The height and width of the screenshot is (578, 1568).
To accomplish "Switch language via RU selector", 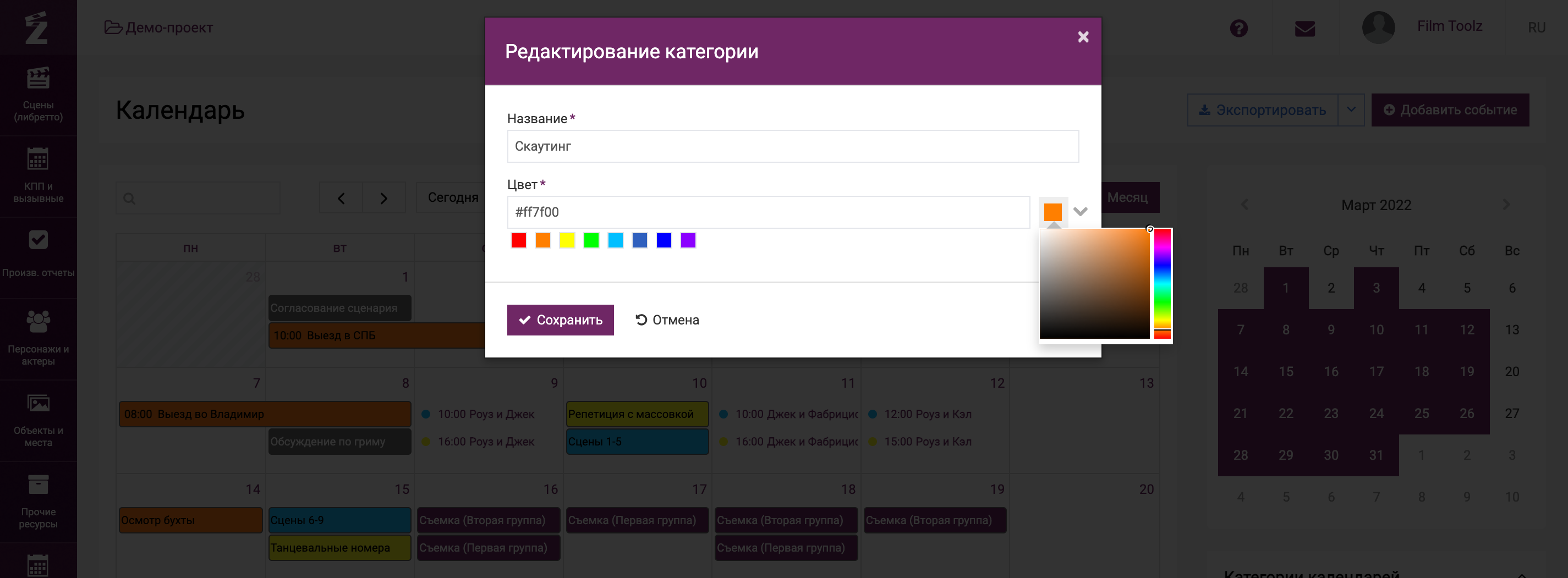I will [1536, 27].
